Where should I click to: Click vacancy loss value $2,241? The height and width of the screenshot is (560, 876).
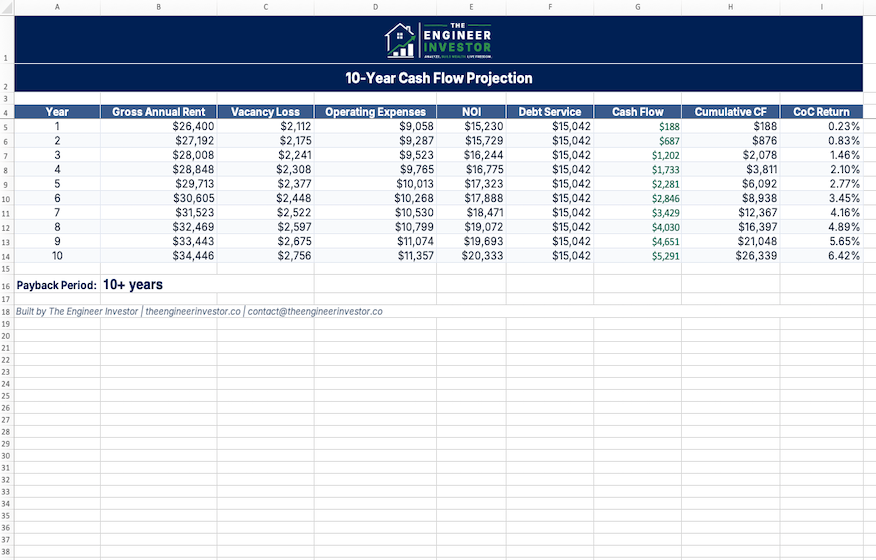point(294,155)
